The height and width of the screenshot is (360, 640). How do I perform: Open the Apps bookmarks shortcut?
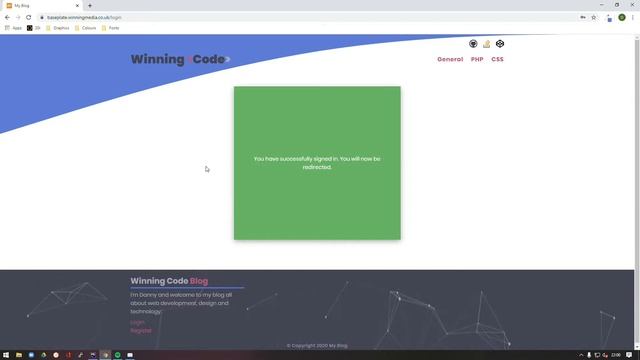click(13, 28)
